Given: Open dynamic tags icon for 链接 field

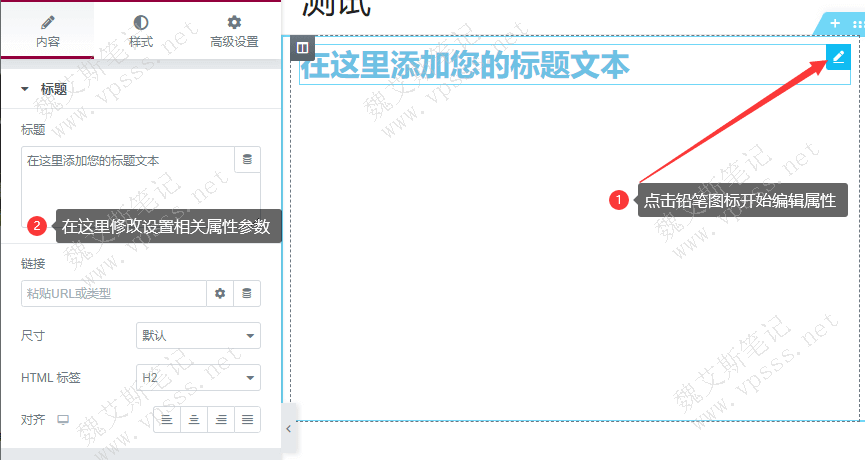Looking at the screenshot, I should tap(247, 293).
